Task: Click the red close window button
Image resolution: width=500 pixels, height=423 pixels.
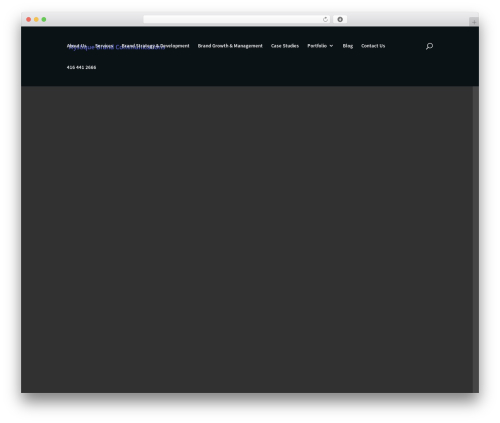Action: point(29,19)
